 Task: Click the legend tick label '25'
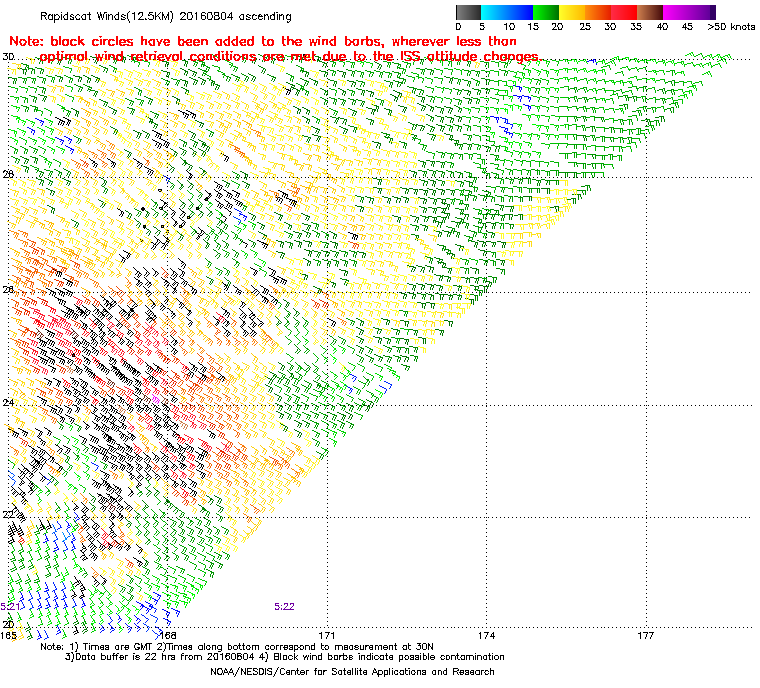585,27
